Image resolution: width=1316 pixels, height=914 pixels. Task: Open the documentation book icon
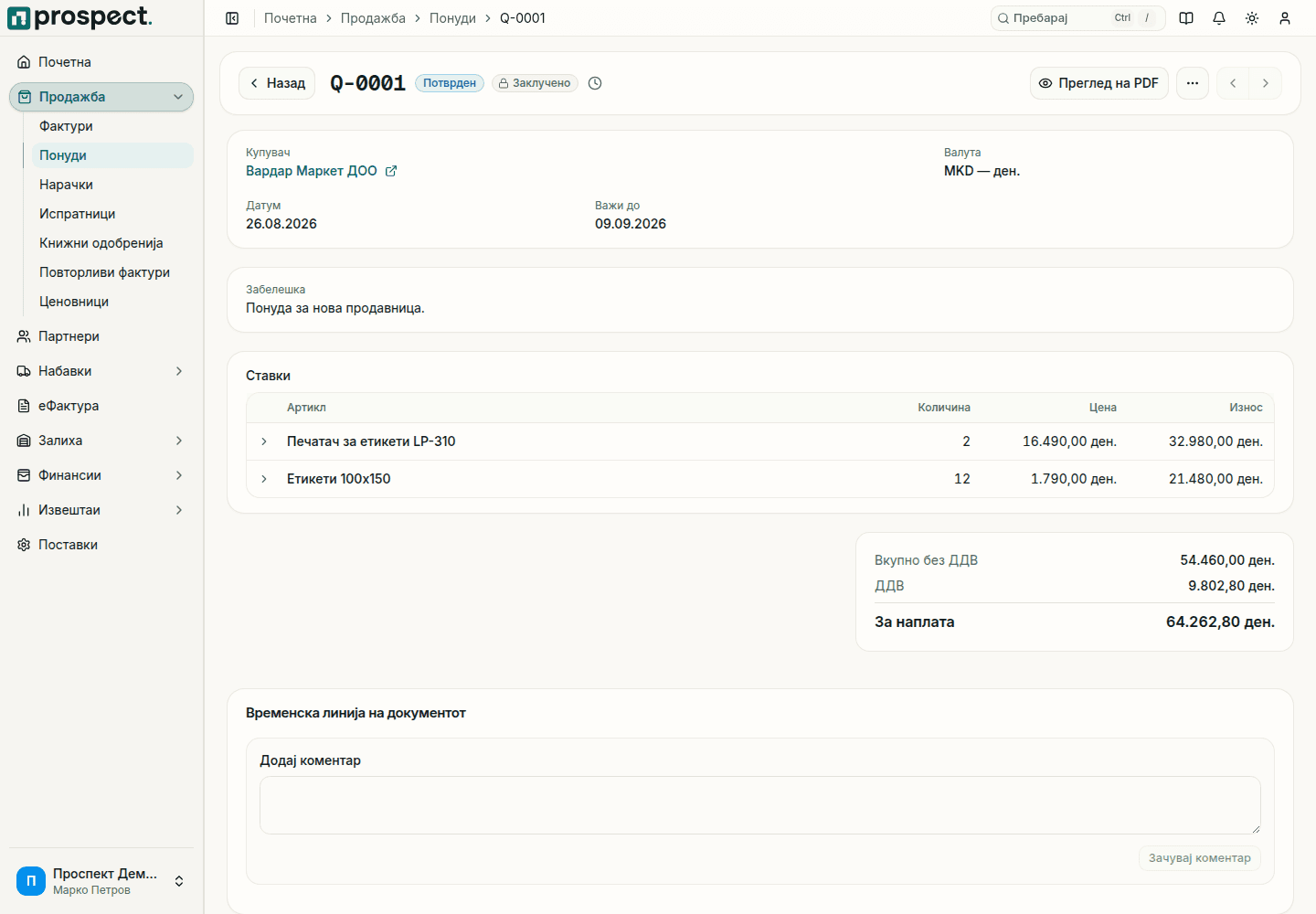coord(1186,18)
